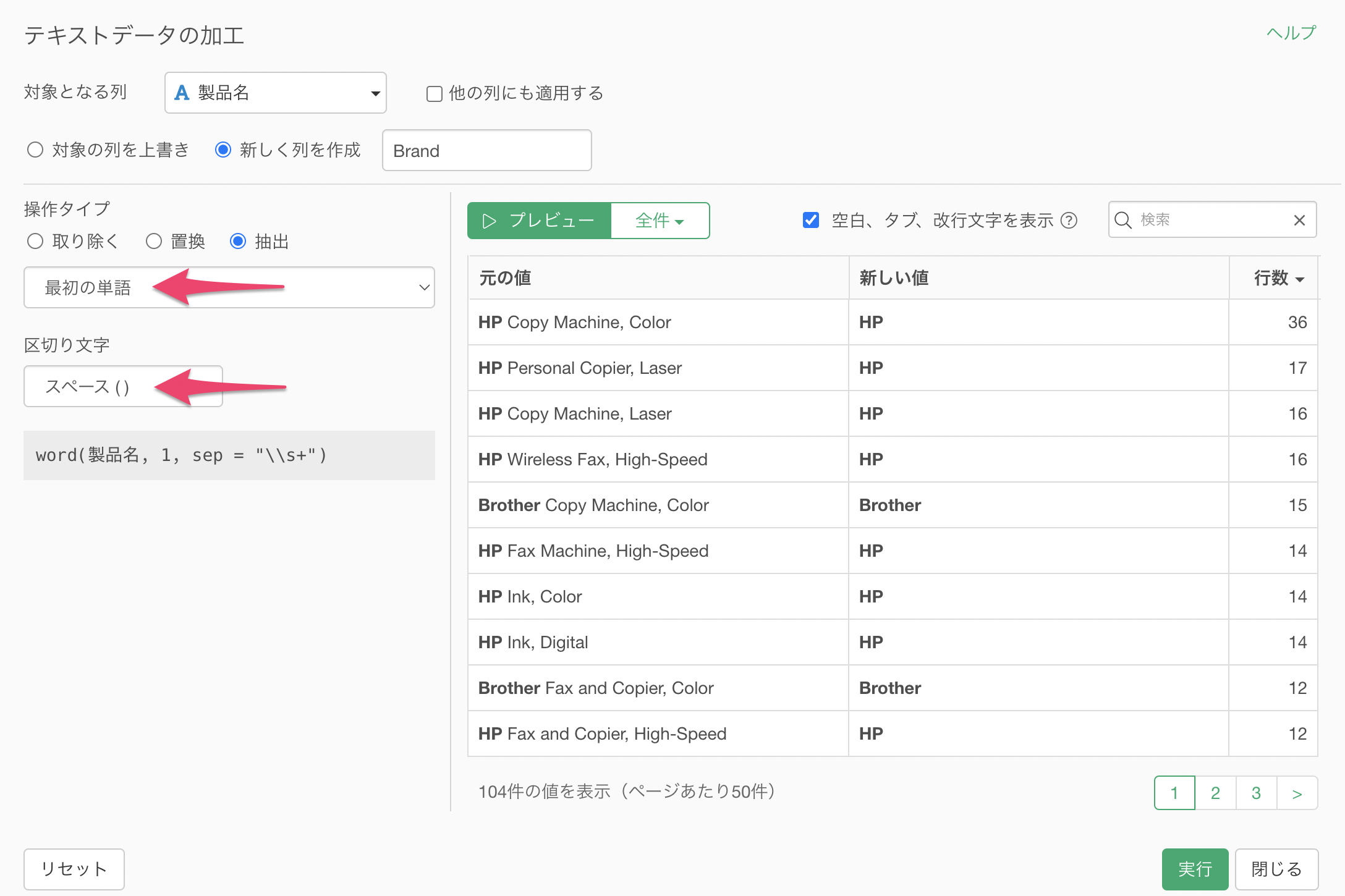Viewport: 1345px width, 896px height.
Task: Select row HP Fax Machine, High-Speed
Action: click(893, 551)
